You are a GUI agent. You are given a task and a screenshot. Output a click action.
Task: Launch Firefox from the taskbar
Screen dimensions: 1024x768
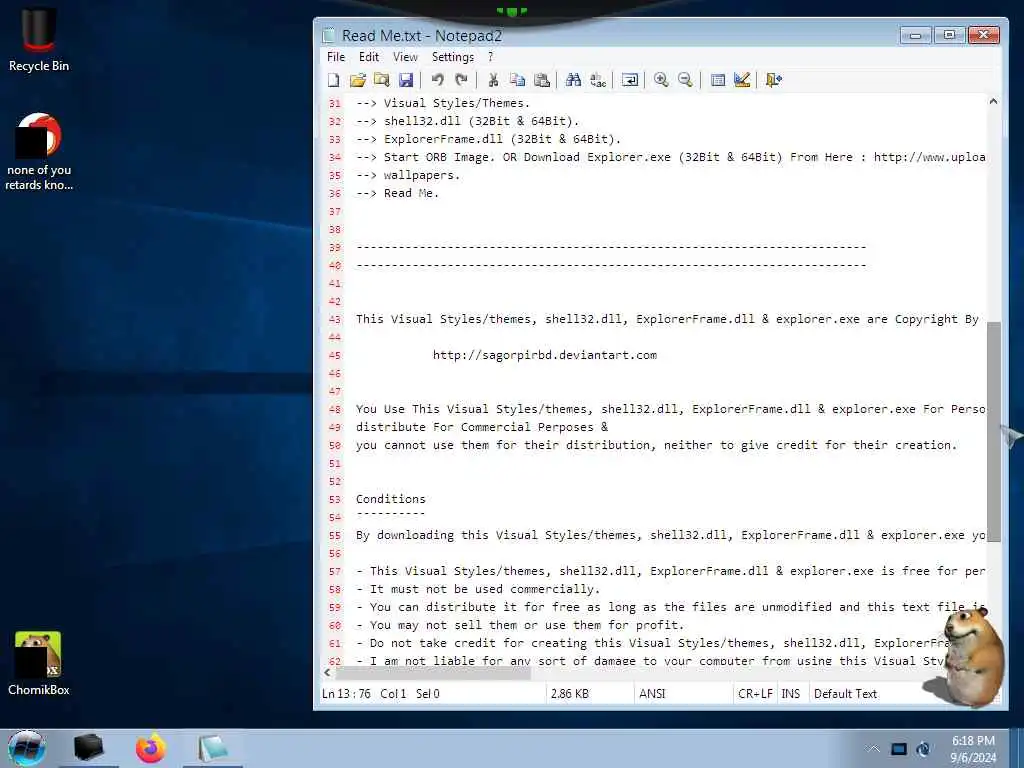pyautogui.click(x=150, y=748)
